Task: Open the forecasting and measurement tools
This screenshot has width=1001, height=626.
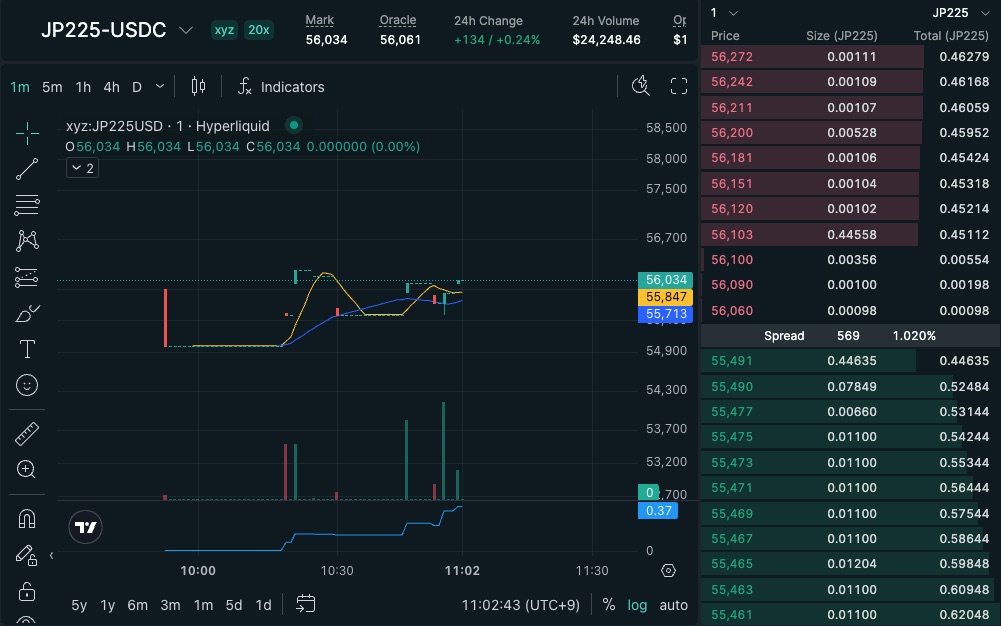Action: point(27,277)
